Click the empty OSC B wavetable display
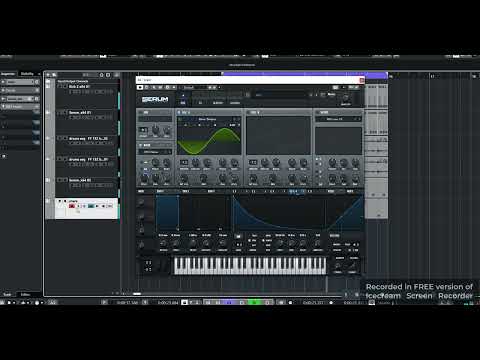The image size is (480, 360). click(x=278, y=135)
